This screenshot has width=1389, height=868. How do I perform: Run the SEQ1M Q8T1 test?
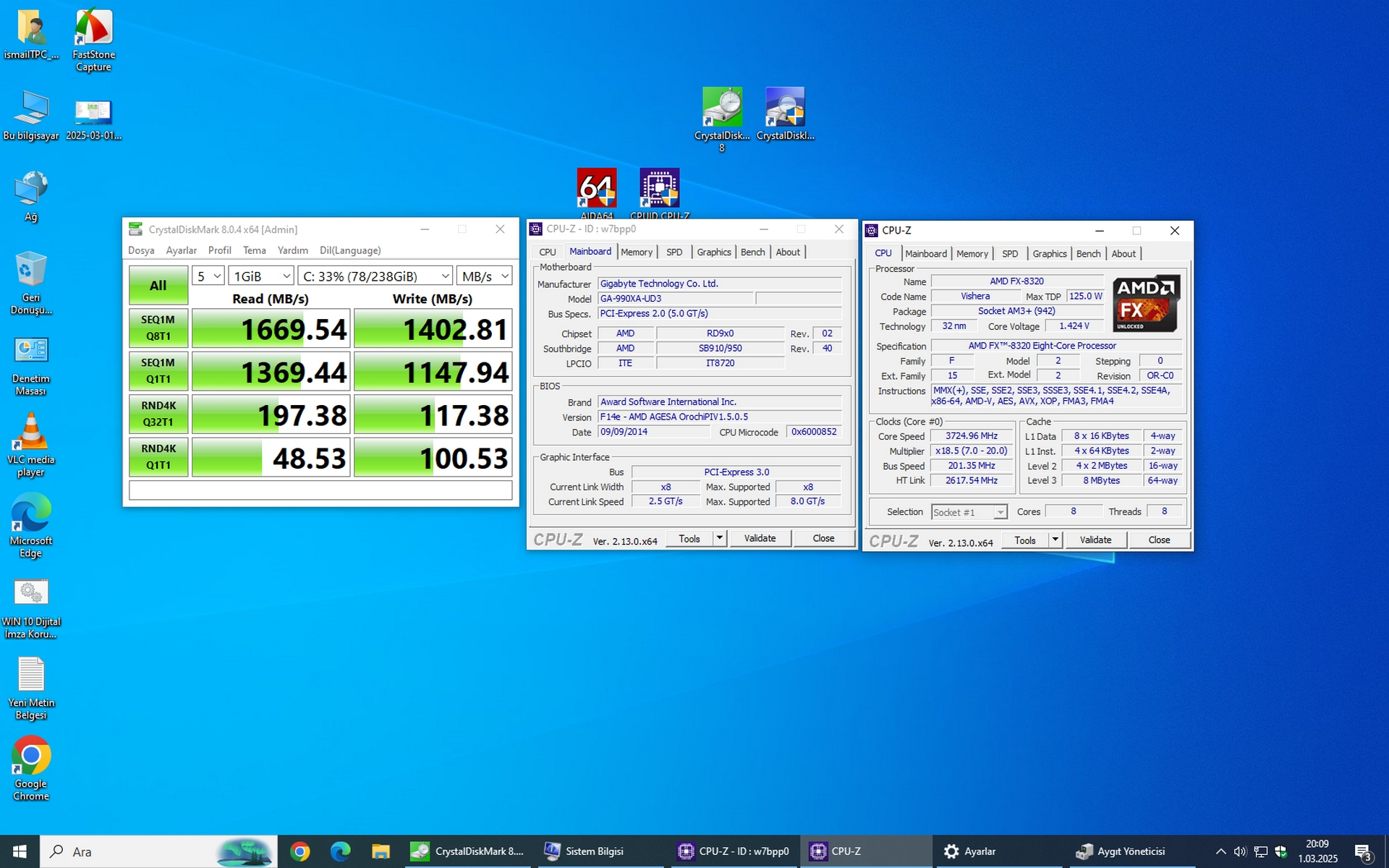158,328
